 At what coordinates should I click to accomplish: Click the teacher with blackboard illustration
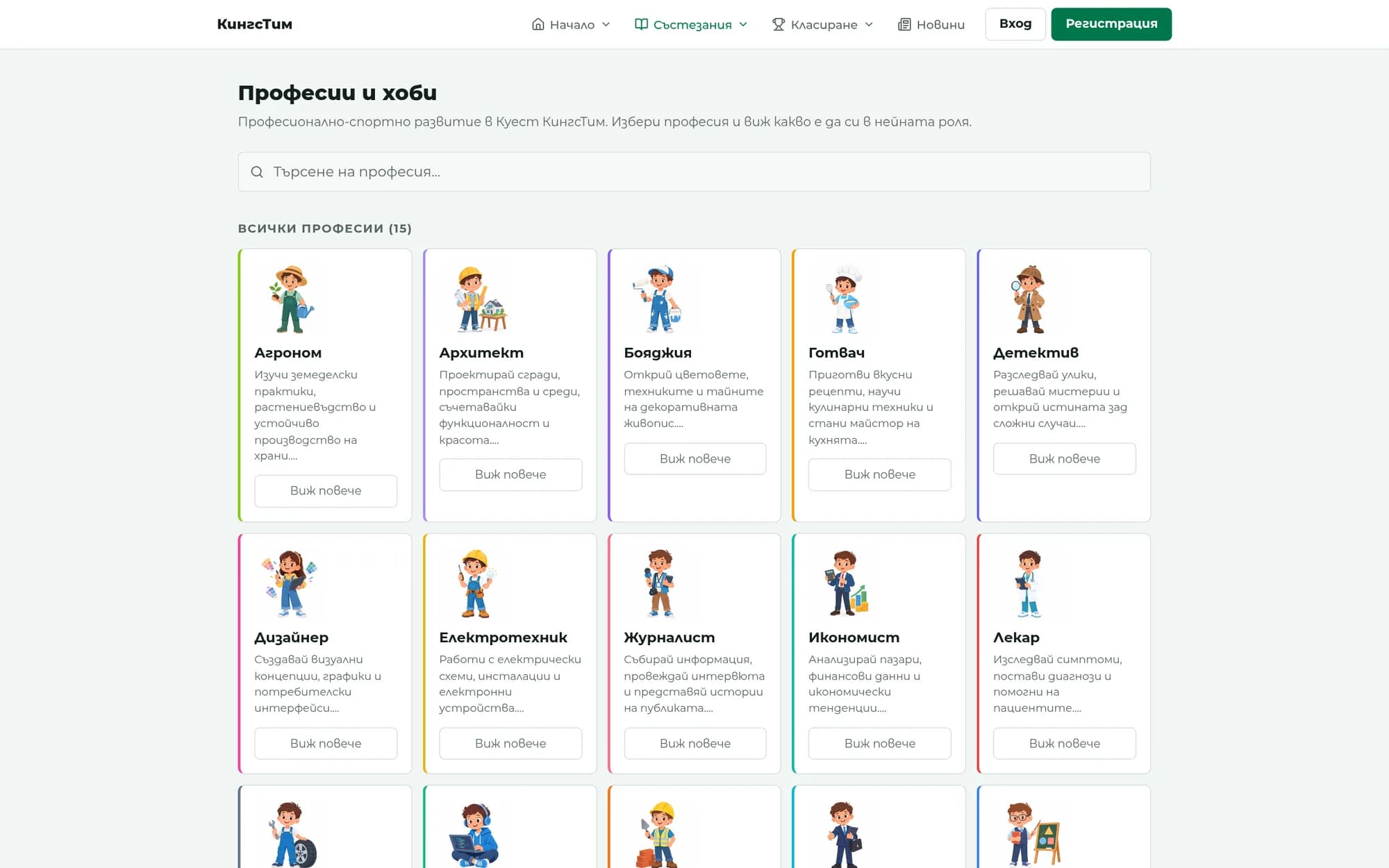[1033, 835]
